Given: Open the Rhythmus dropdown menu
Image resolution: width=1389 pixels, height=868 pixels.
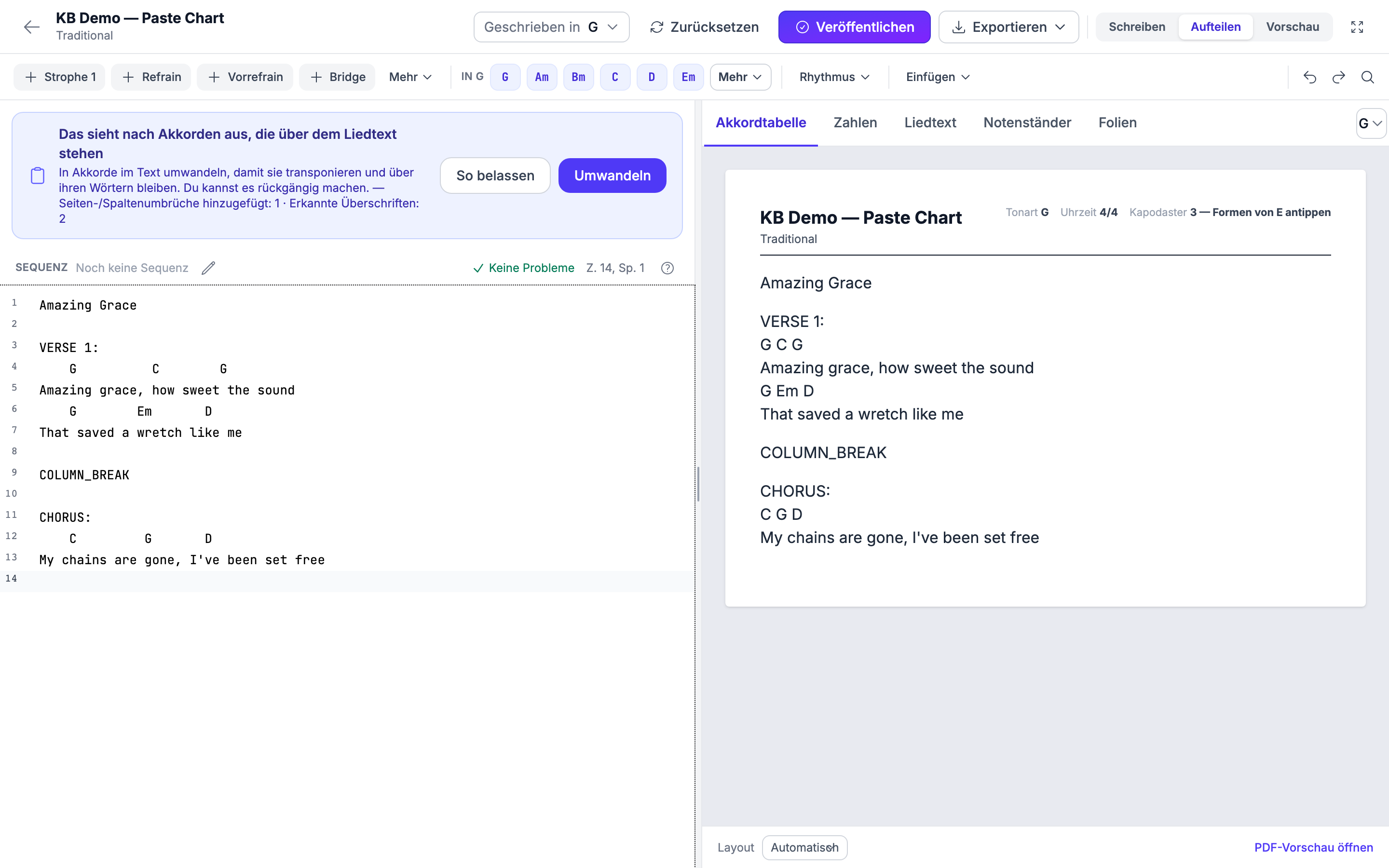Looking at the screenshot, I should point(834,77).
